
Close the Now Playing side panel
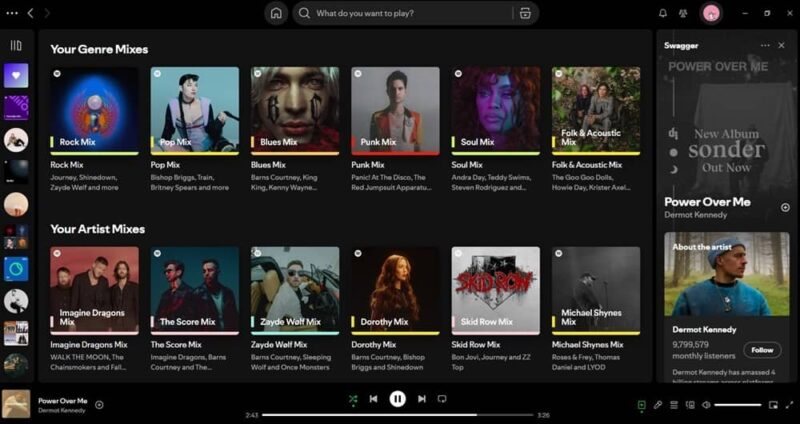coord(781,45)
